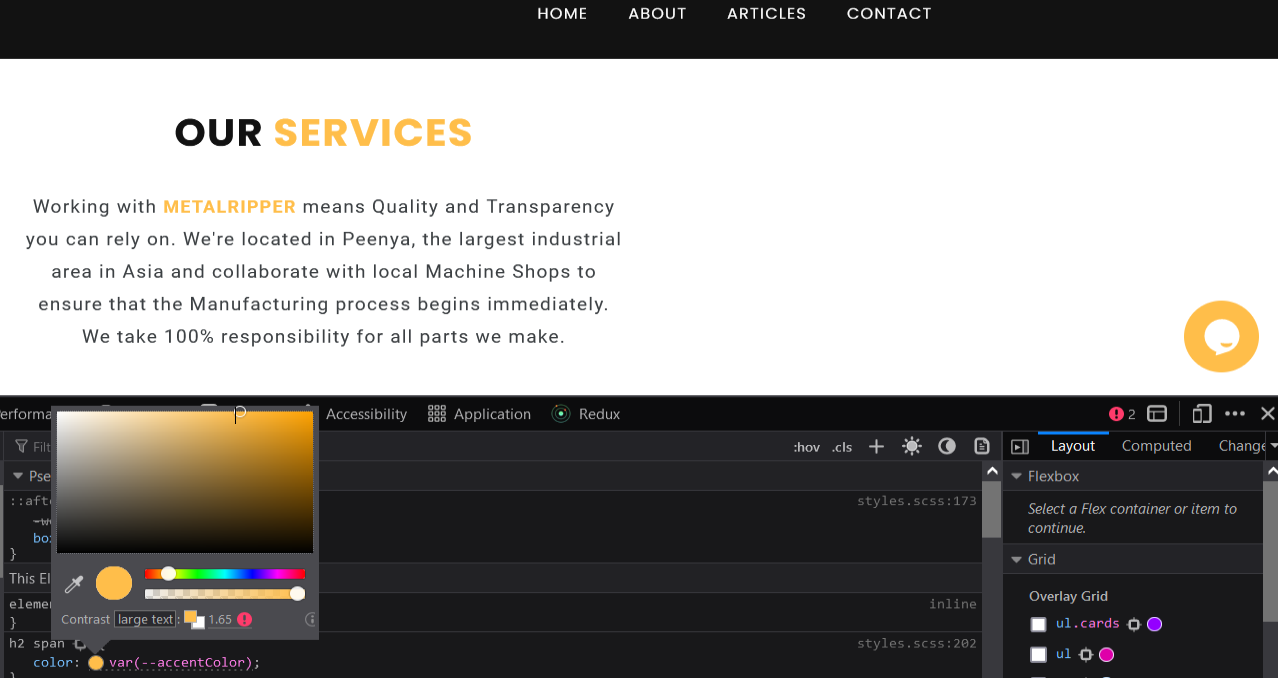Click the contrast warning exclamation icon
The width and height of the screenshot is (1278, 678).
tap(245, 620)
